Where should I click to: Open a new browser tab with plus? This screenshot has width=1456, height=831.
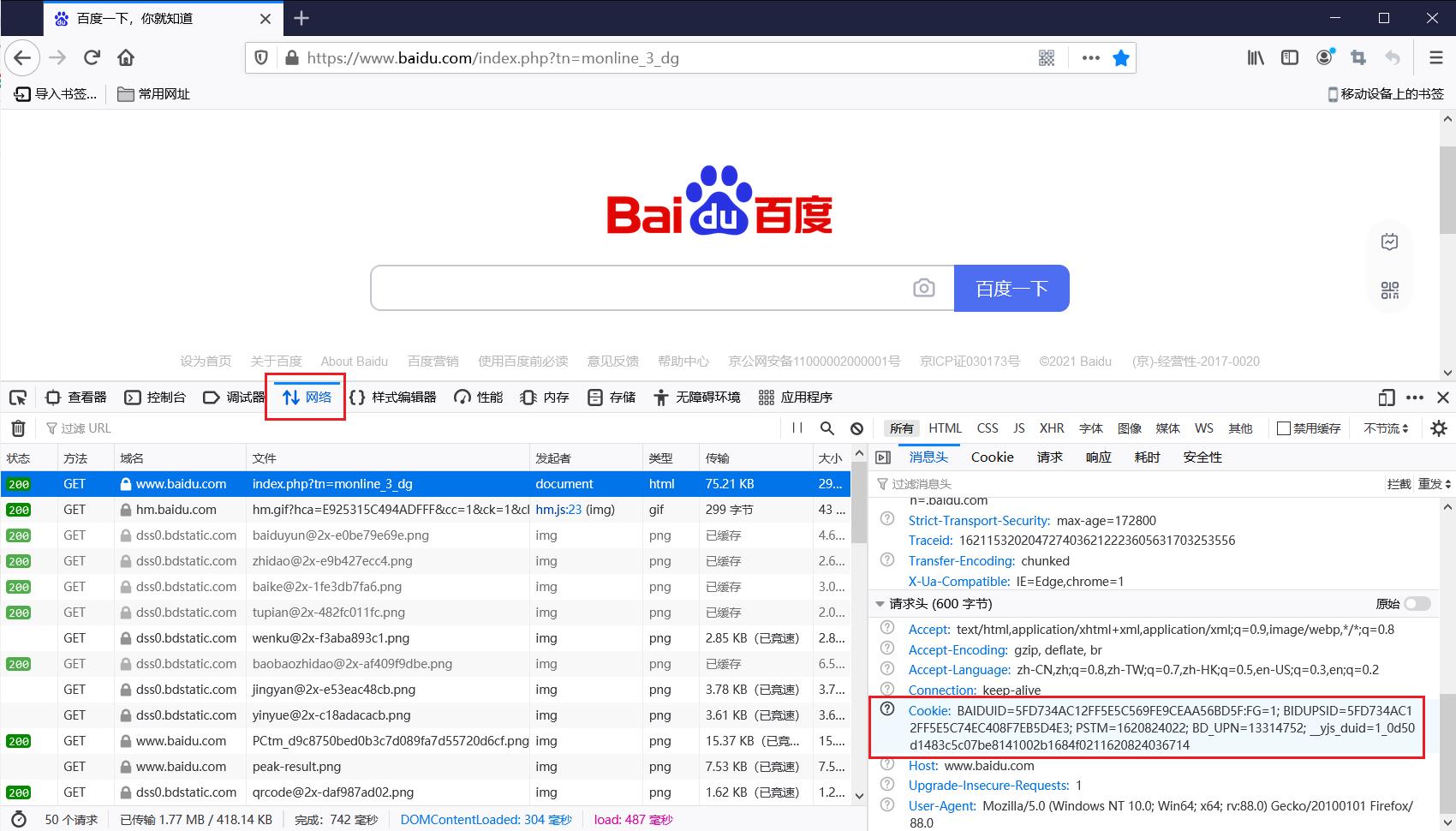[x=301, y=18]
